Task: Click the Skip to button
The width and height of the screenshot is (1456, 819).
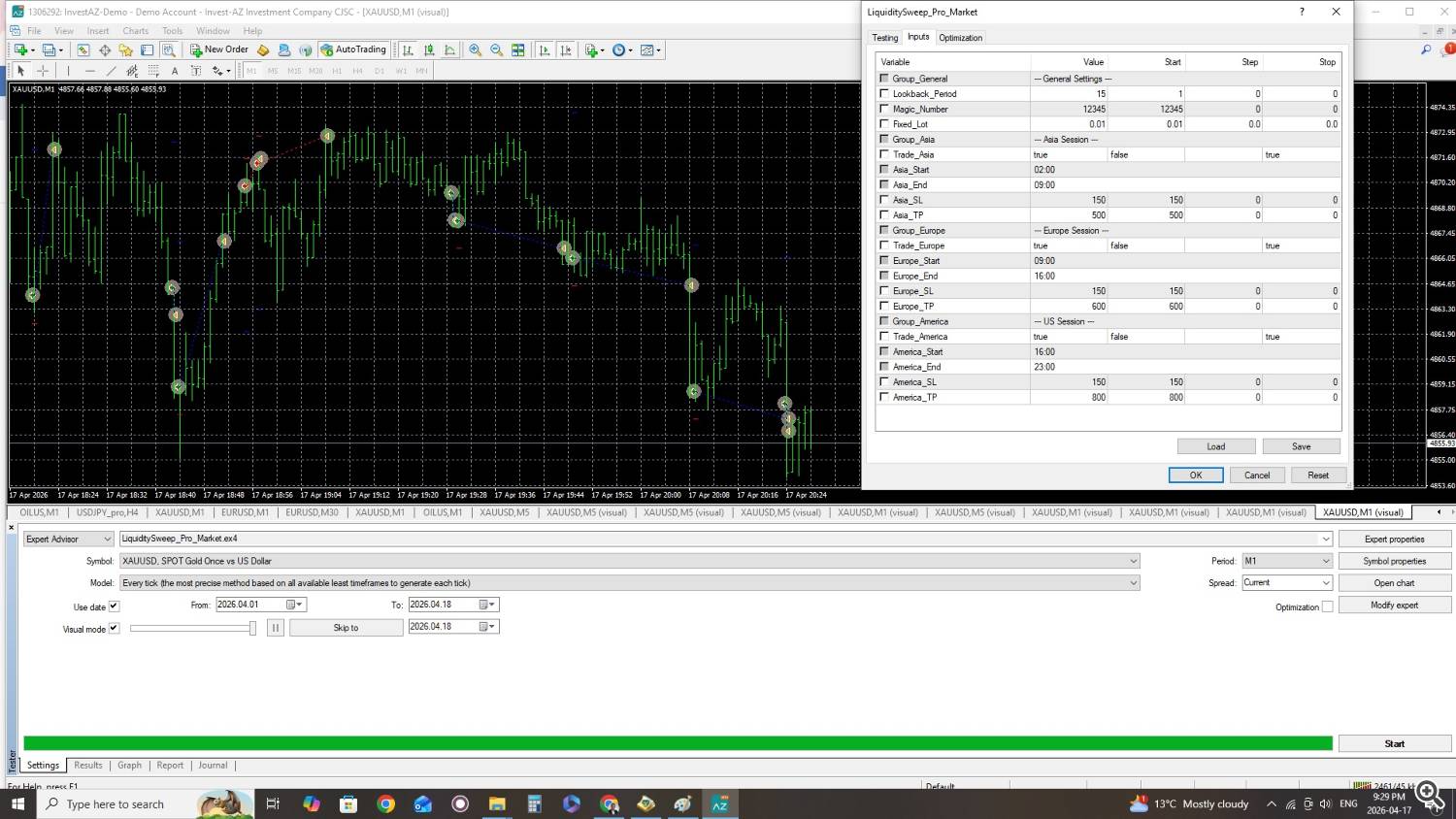Action: (x=347, y=628)
